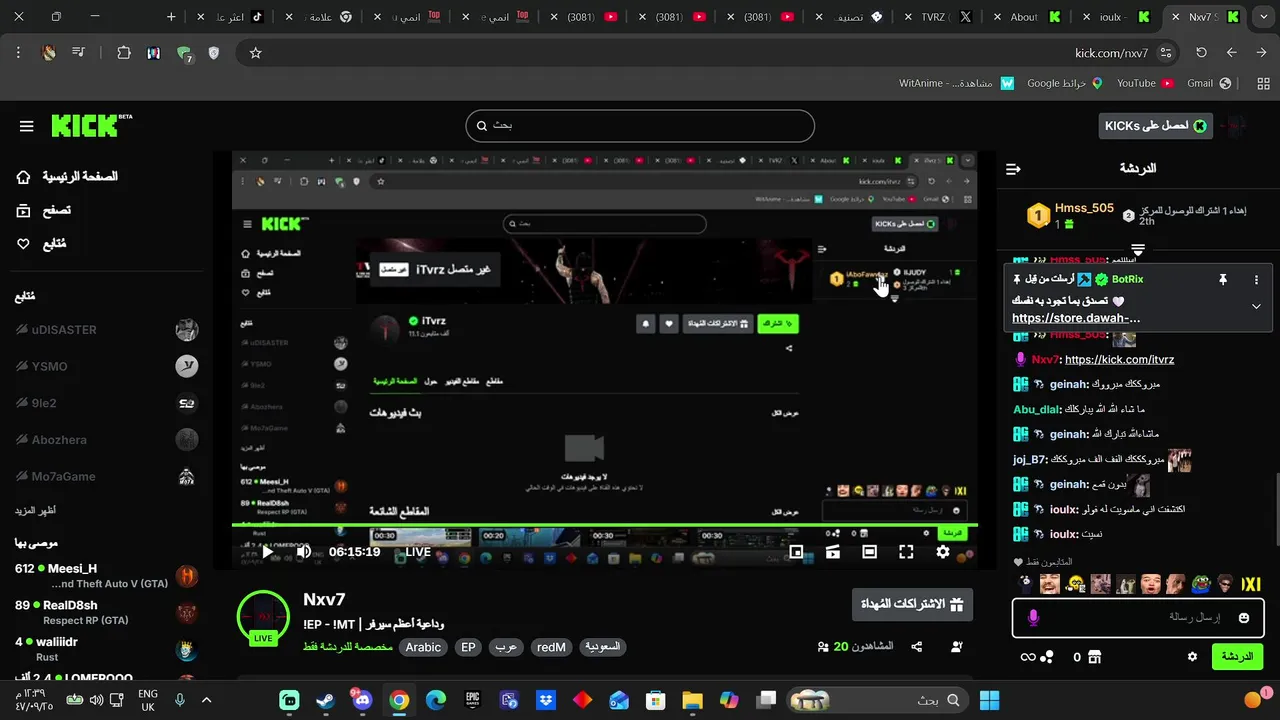Share the stream icon
The image size is (1280, 720).
(x=917, y=647)
